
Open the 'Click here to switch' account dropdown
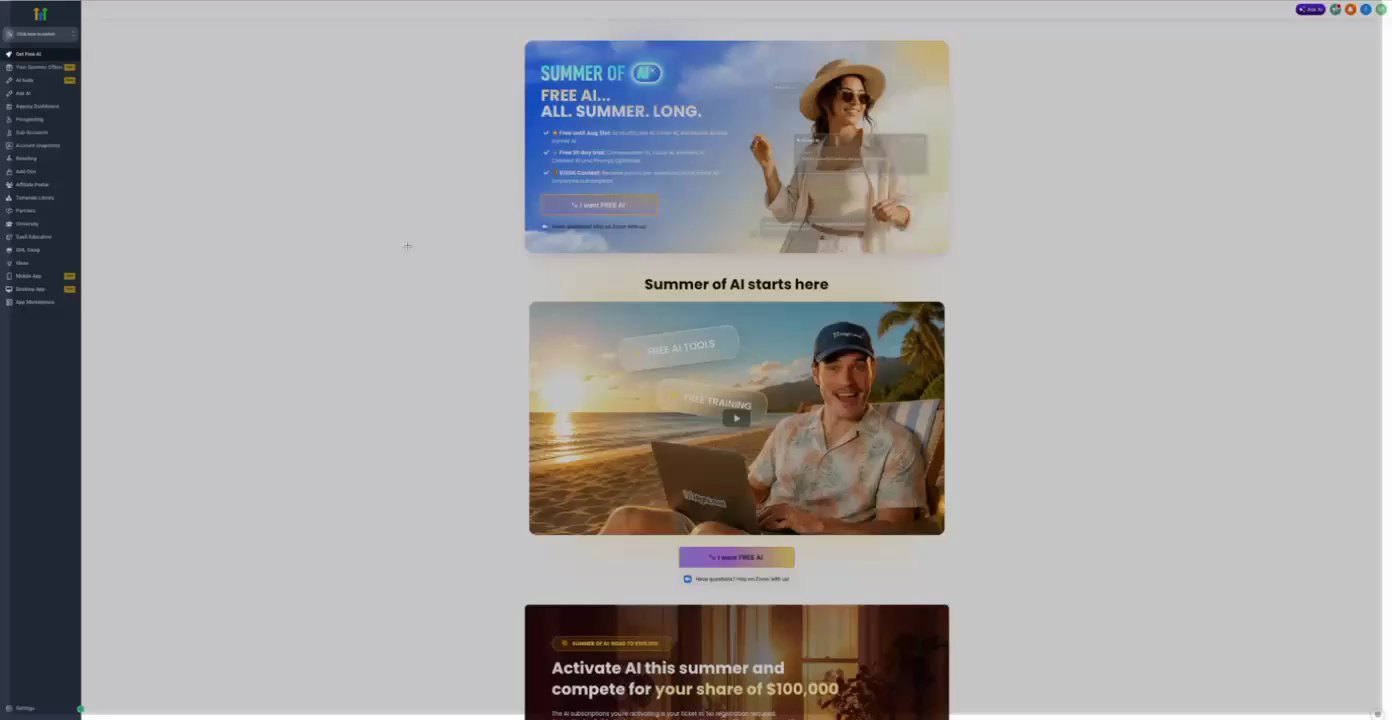pos(40,34)
